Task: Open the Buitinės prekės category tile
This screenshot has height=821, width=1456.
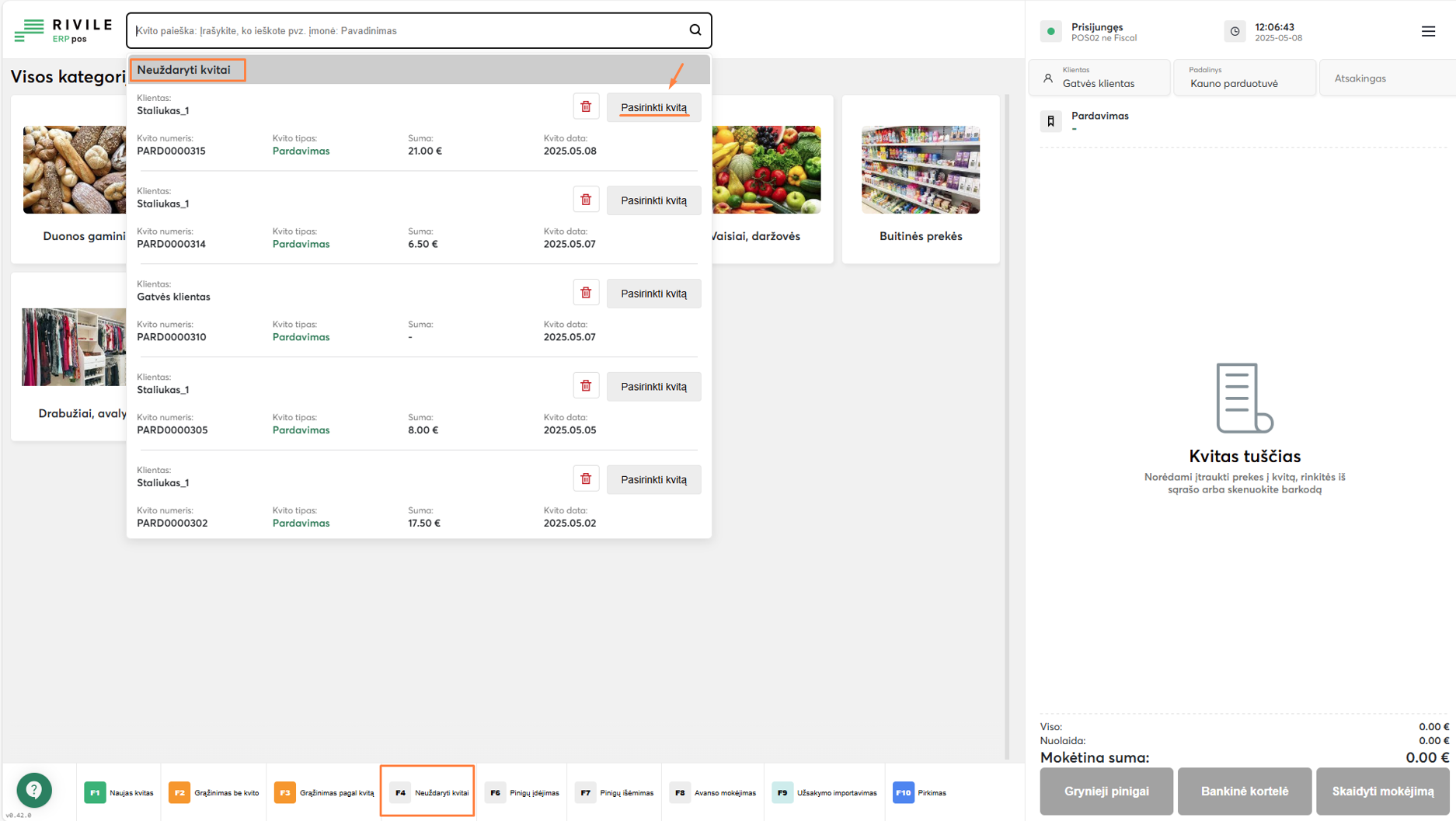Action: (921, 180)
